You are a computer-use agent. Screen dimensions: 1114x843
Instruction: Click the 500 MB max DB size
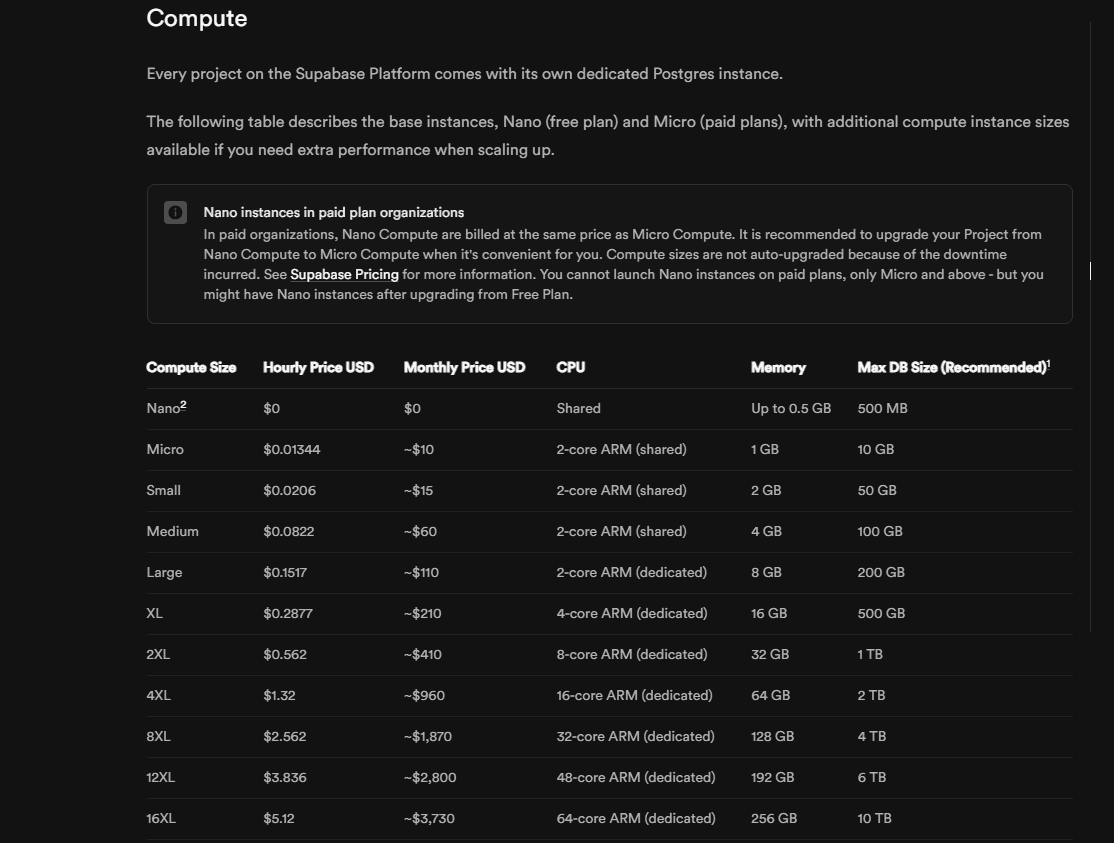[x=882, y=408]
